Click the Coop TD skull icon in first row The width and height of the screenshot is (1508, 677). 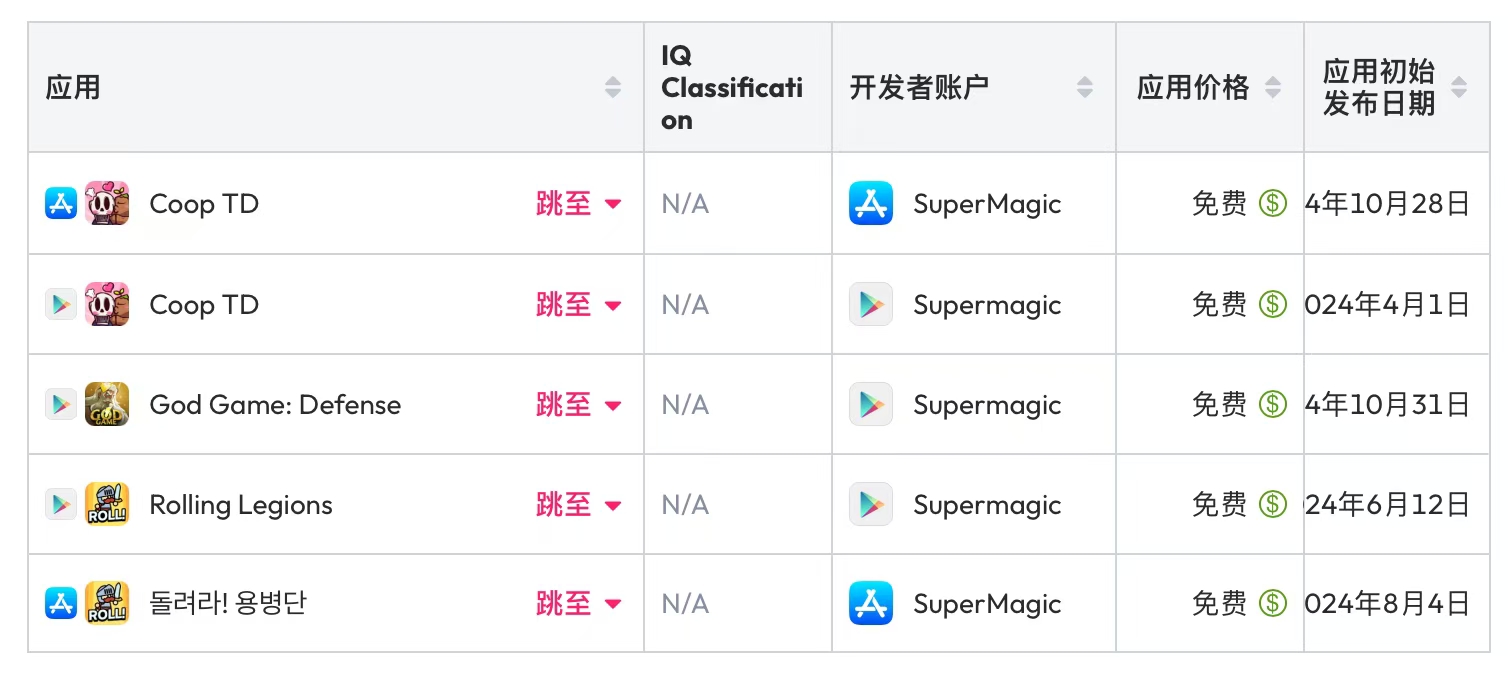[107, 203]
